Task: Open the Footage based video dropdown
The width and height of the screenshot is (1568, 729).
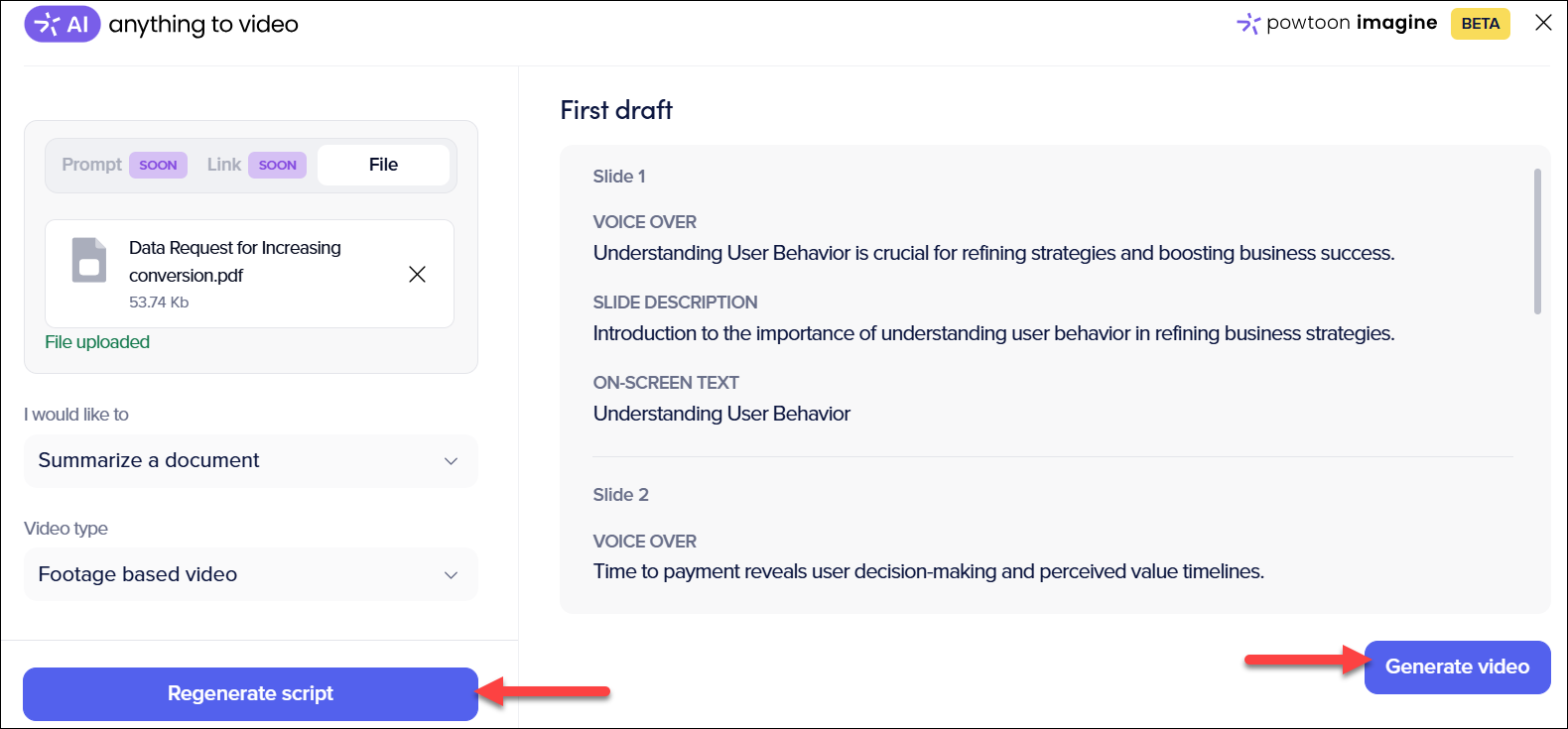Action: click(x=250, y=575)
